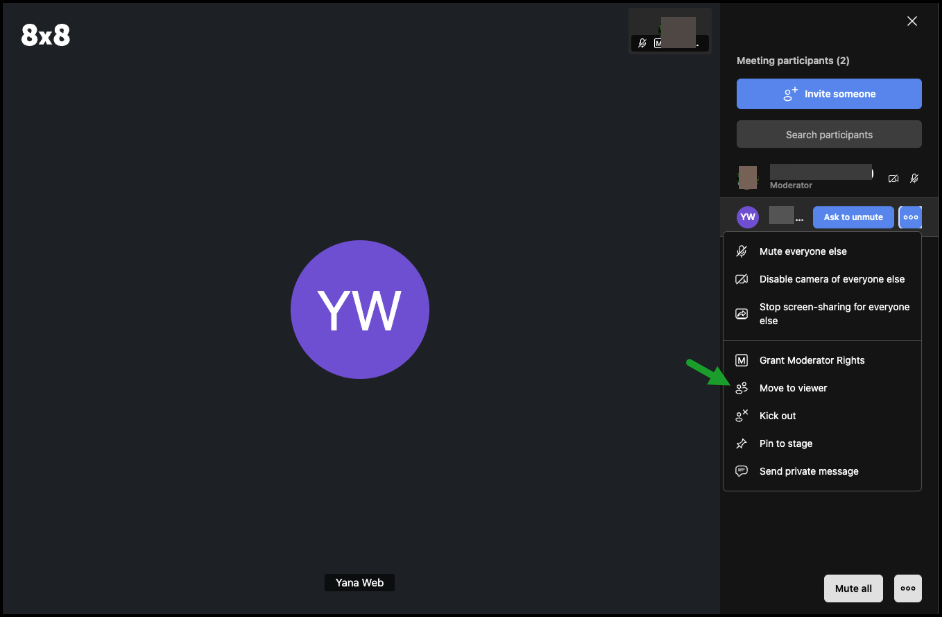The height and width of the screenshot is (617, 942).
Task: Close the participants panel
Action: (x=911, y=21)
